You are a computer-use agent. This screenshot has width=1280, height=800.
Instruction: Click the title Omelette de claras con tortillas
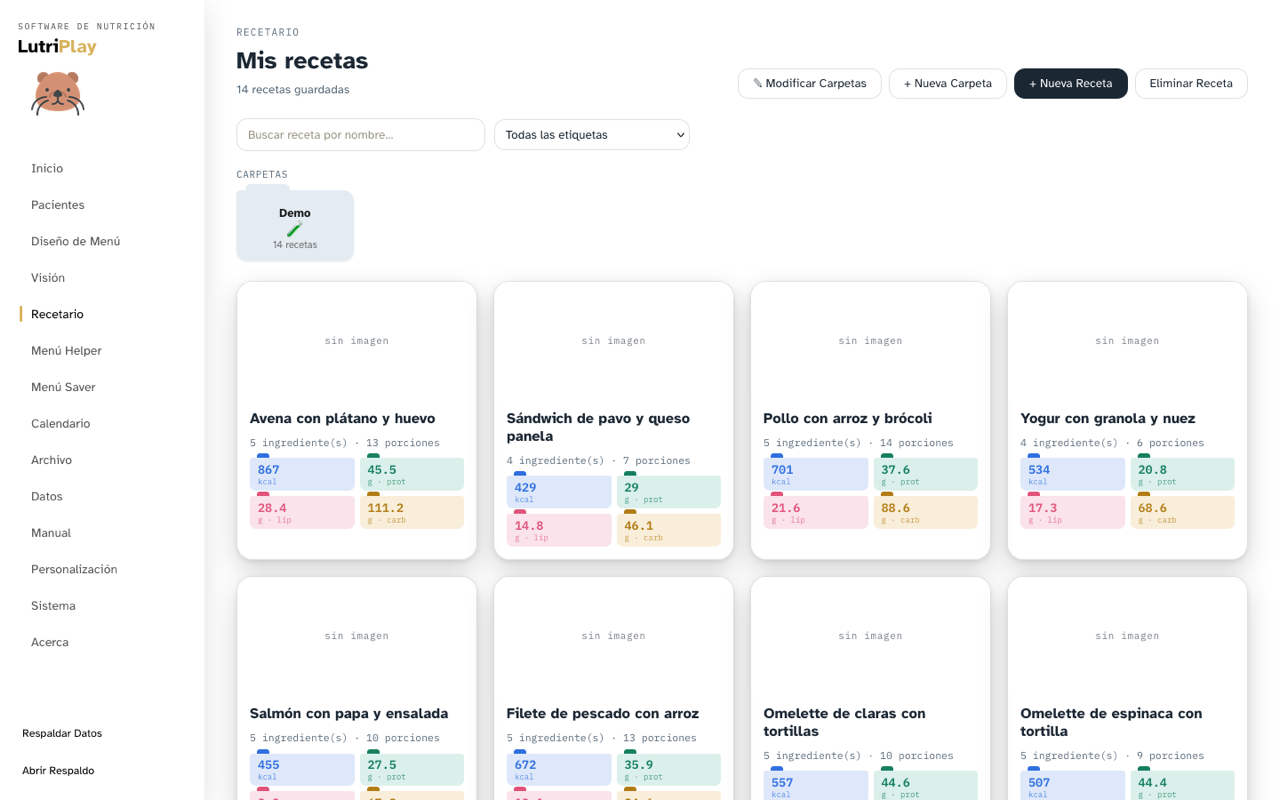[x=845, y=722]
